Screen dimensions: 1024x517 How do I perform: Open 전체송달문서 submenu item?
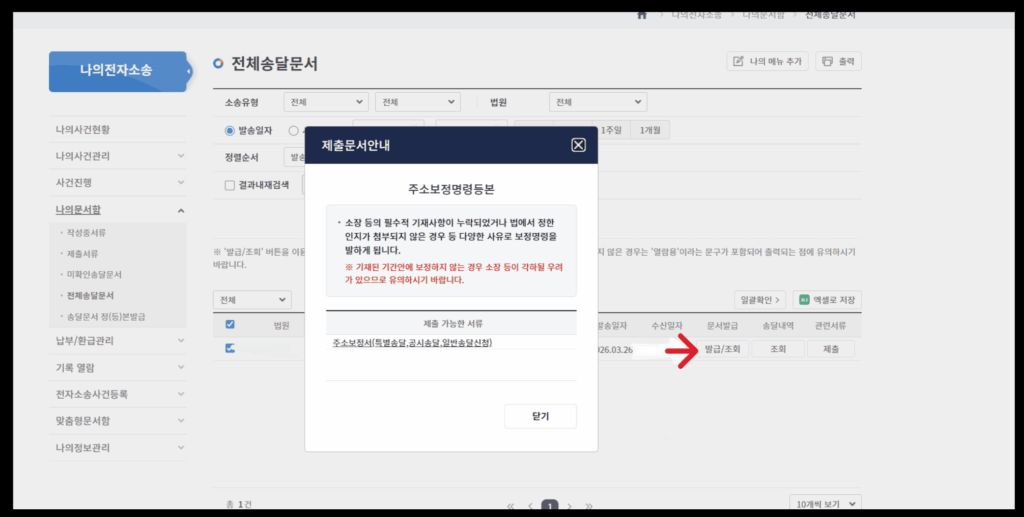click(90, 295)
